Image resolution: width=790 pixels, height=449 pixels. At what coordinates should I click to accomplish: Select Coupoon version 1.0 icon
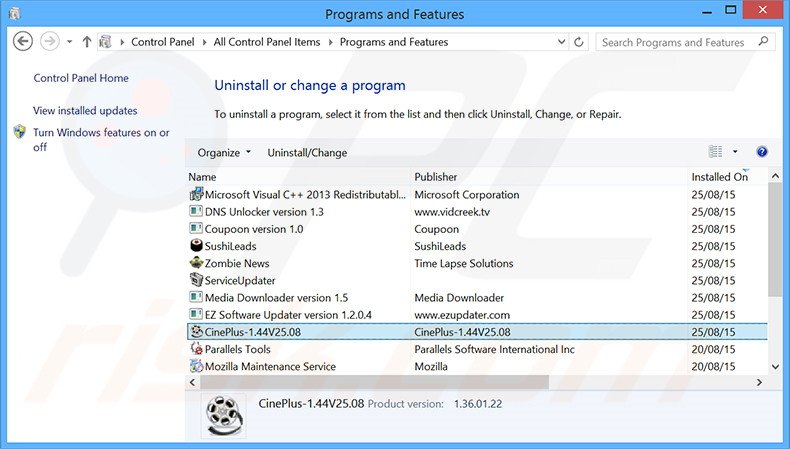point(196,228)
